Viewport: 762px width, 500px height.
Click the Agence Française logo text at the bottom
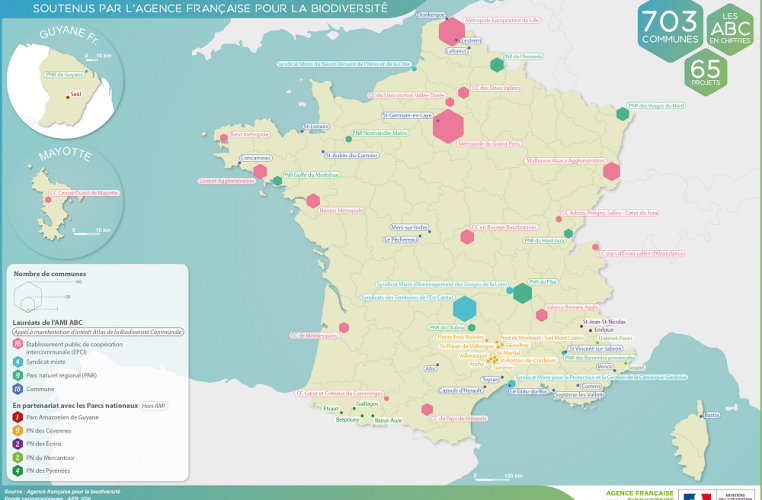[x=640, y=495]
